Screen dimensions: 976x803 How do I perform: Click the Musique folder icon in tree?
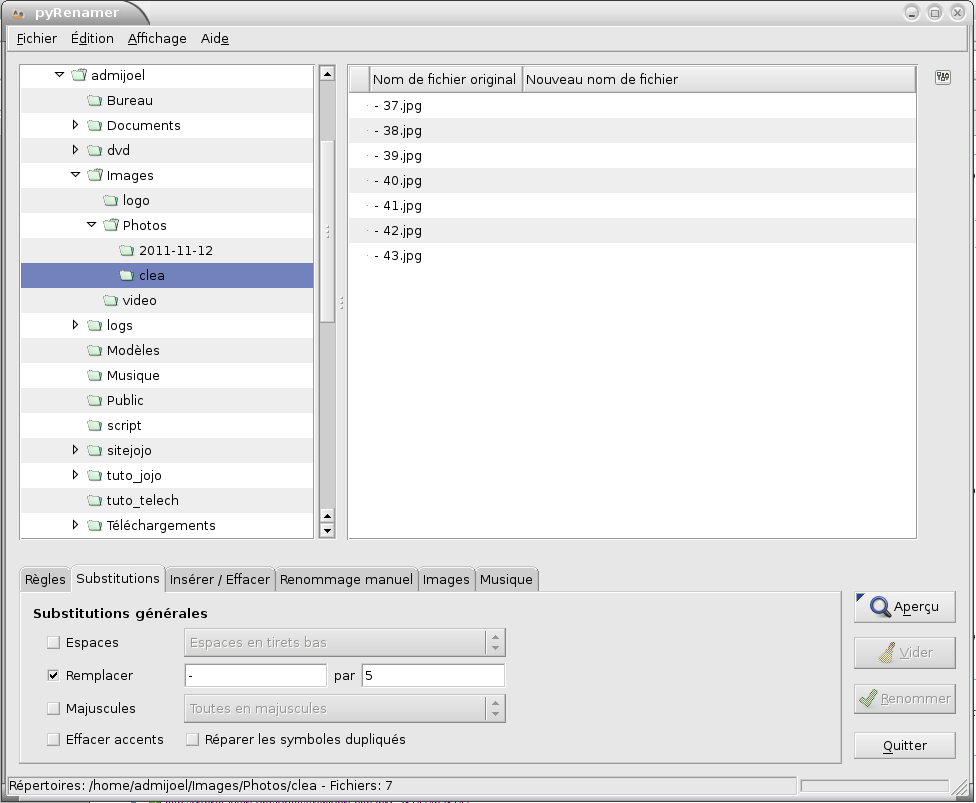click(94, 376)
